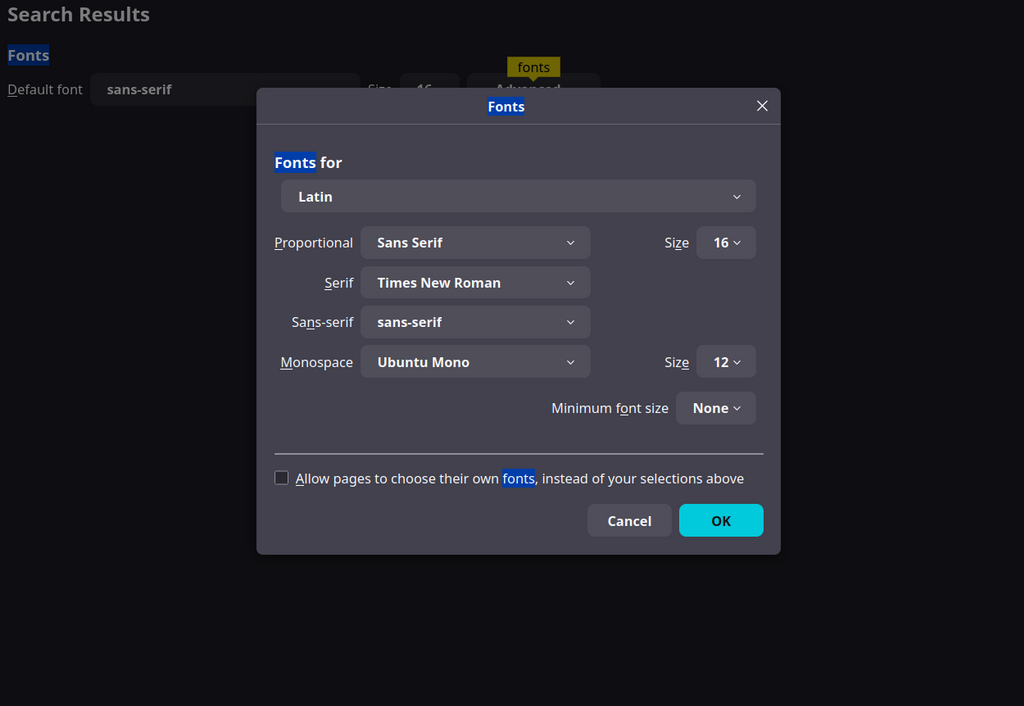The image size is (1024, 706).
Task: Open Default font sans-serif dropdown in background page
Action: click(225, 89)
